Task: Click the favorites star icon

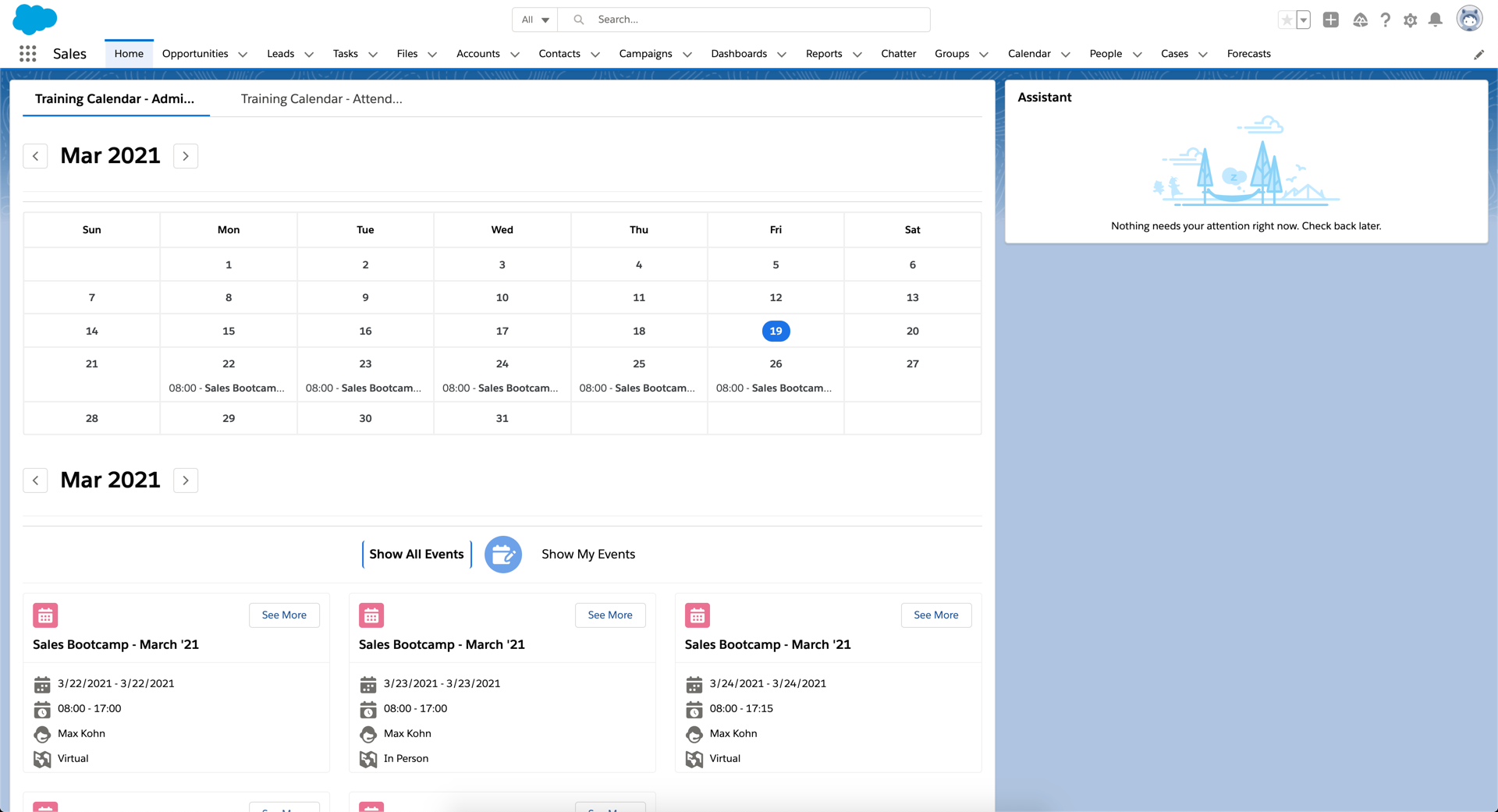Action: coord(1287,20)
